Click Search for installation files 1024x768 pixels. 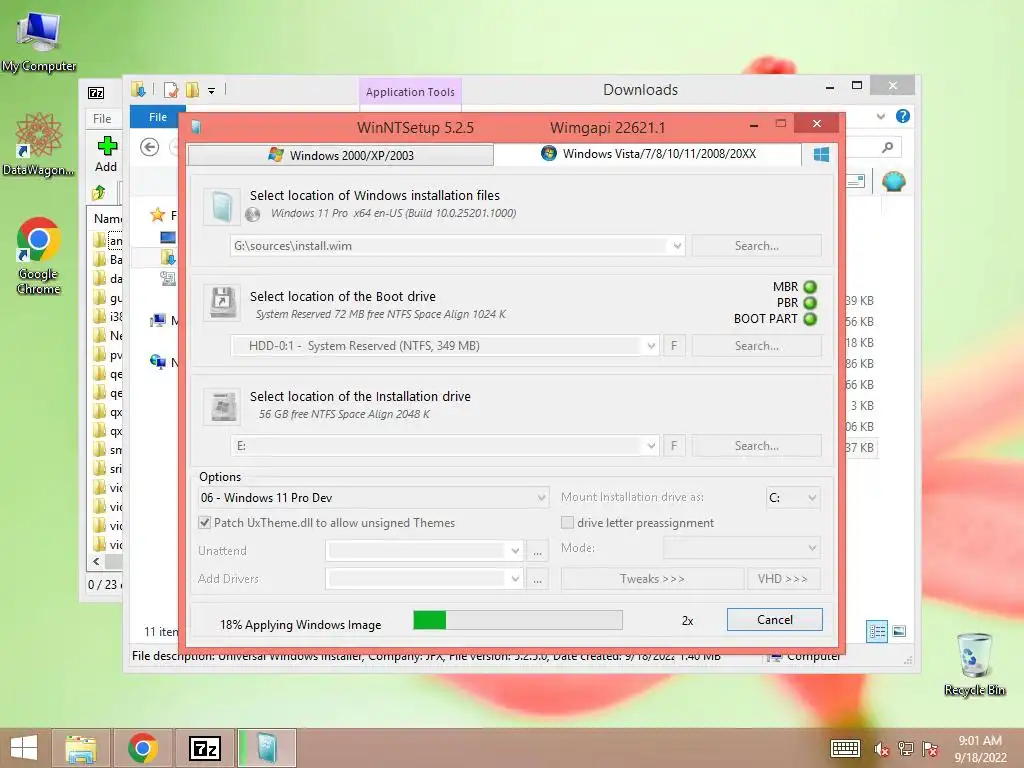[x=756, y=246]
